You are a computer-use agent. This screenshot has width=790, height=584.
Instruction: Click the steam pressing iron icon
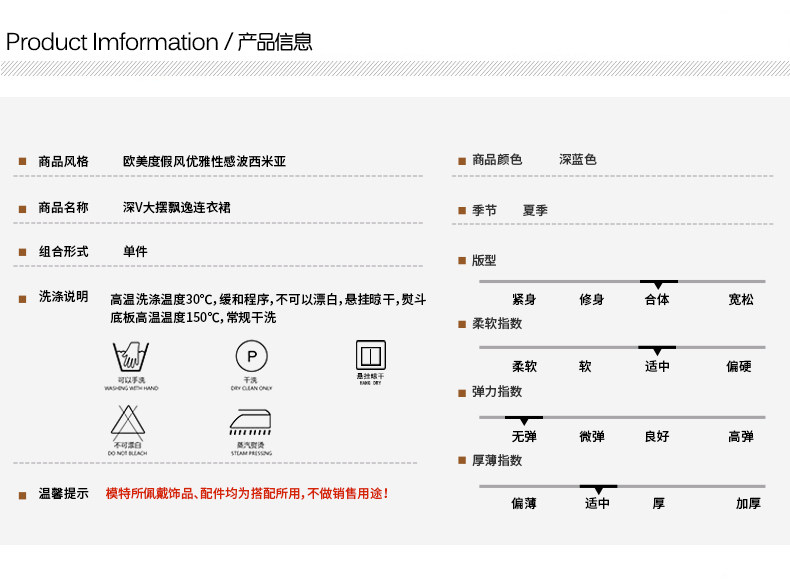[251, 422]
